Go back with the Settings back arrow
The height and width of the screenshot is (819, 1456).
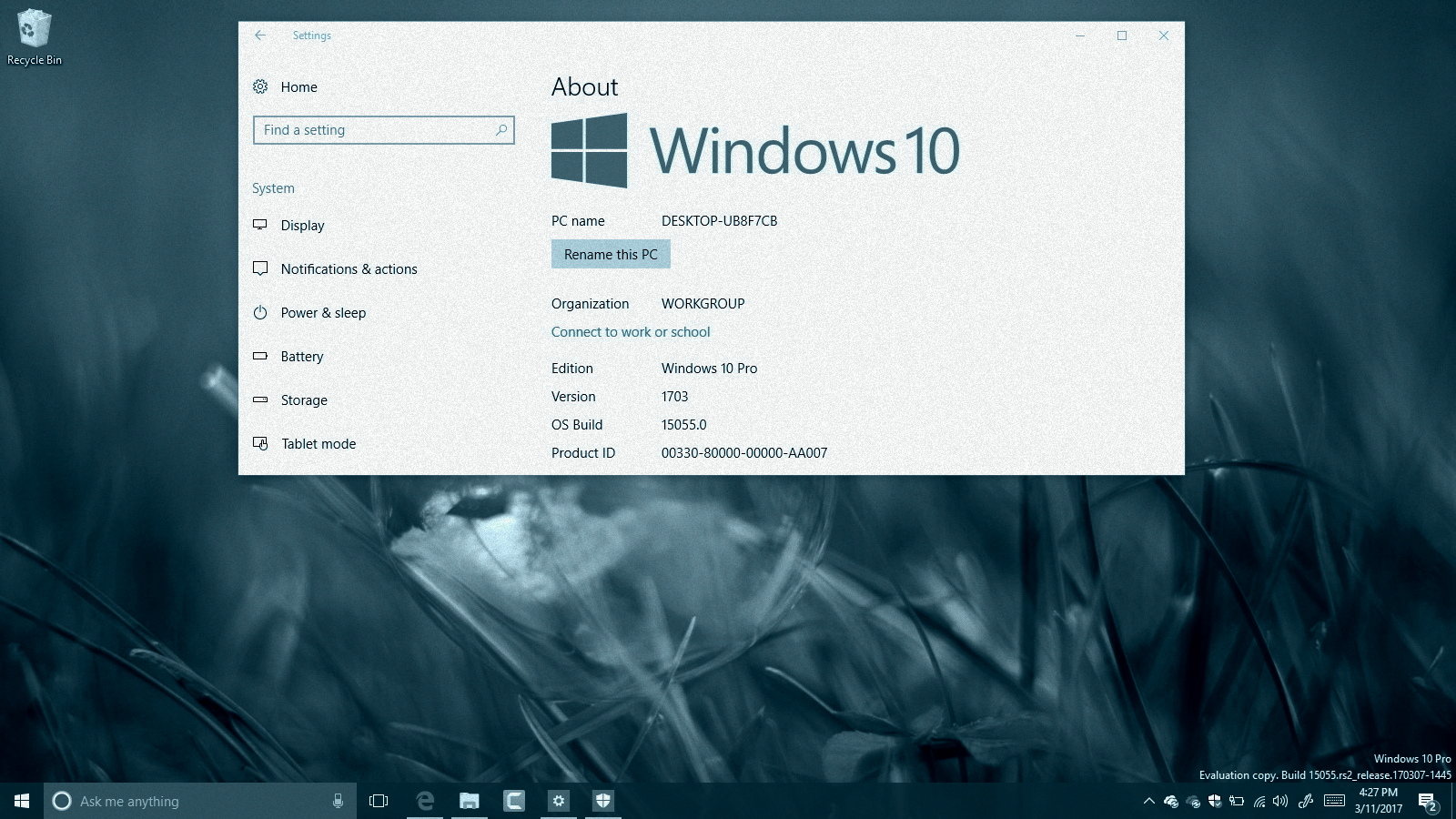[x=260, y=35]
